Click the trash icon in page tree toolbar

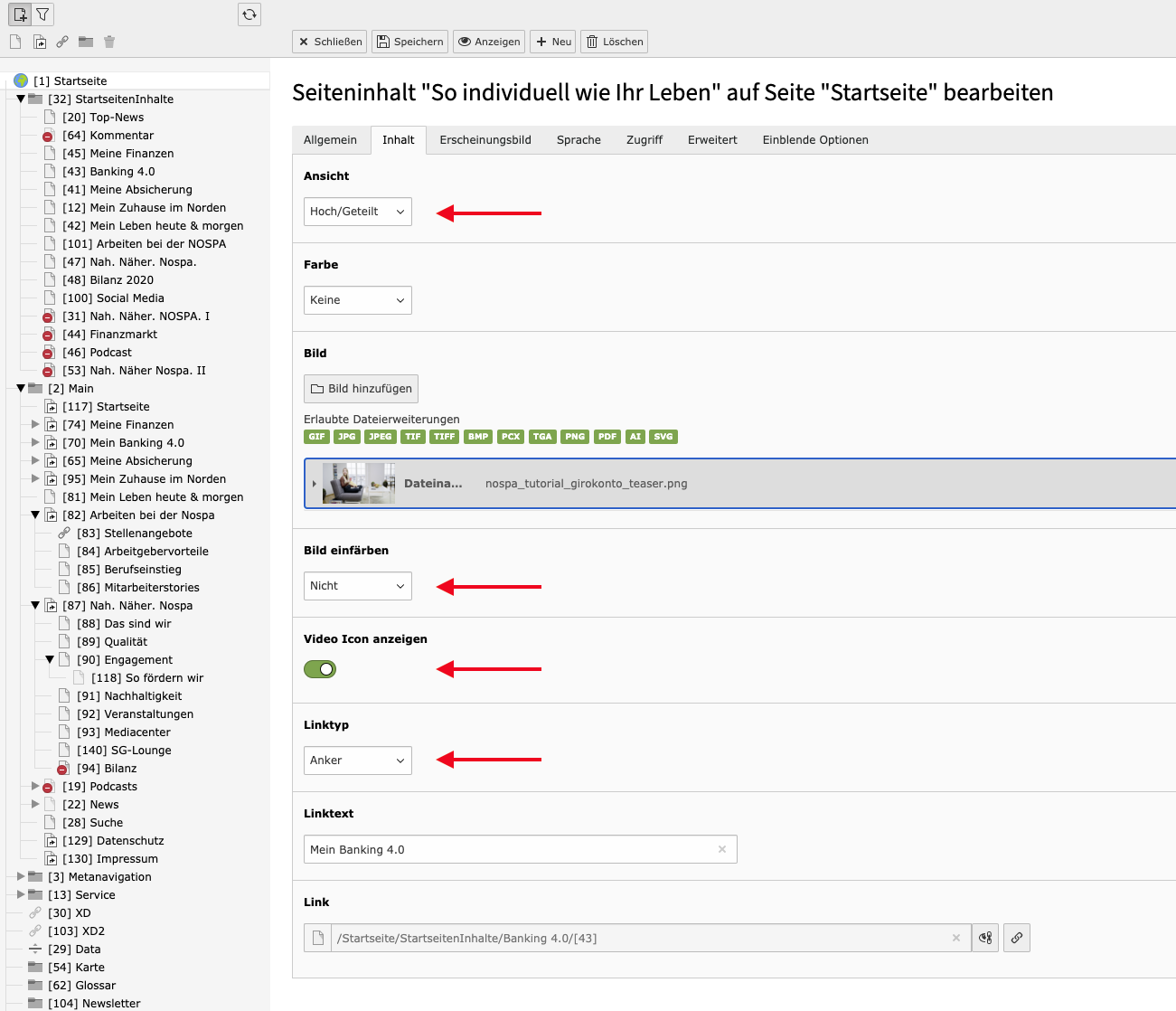[x=109, y=42]
